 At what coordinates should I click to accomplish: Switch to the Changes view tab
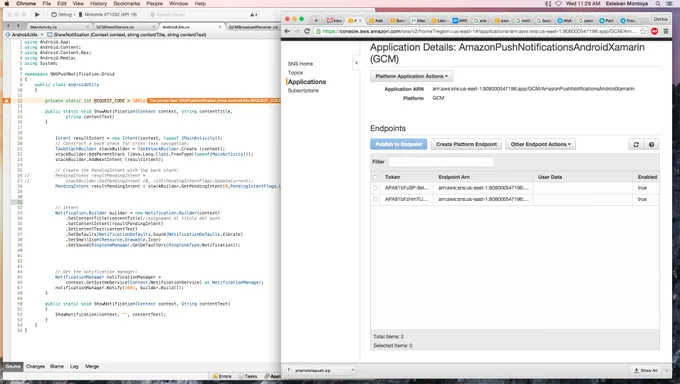(x=36, y=367)
